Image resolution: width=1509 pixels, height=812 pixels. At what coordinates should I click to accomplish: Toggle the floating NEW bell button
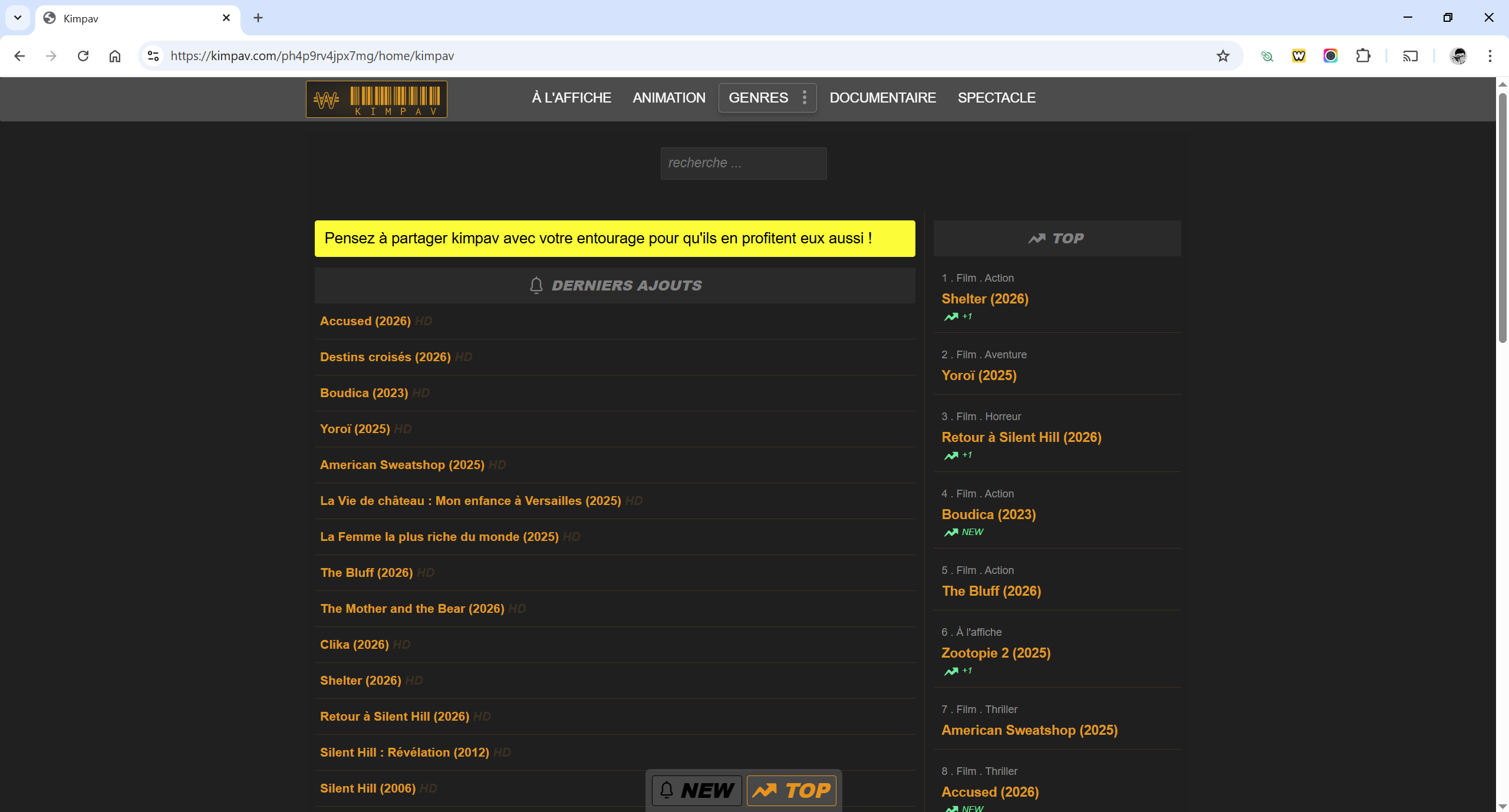point(697,790)
